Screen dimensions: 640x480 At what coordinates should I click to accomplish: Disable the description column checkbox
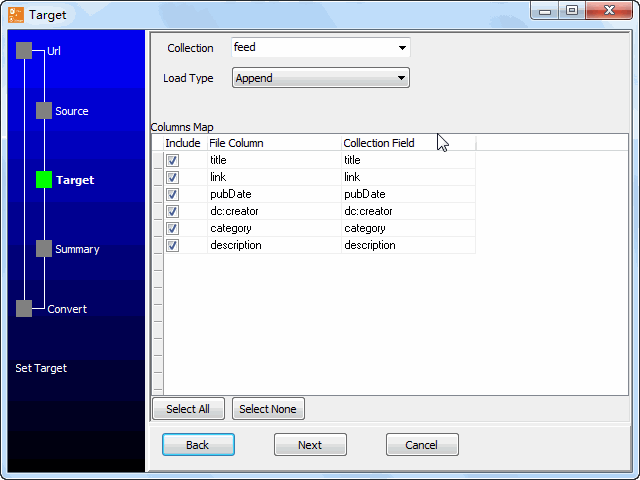coord(173,245)
